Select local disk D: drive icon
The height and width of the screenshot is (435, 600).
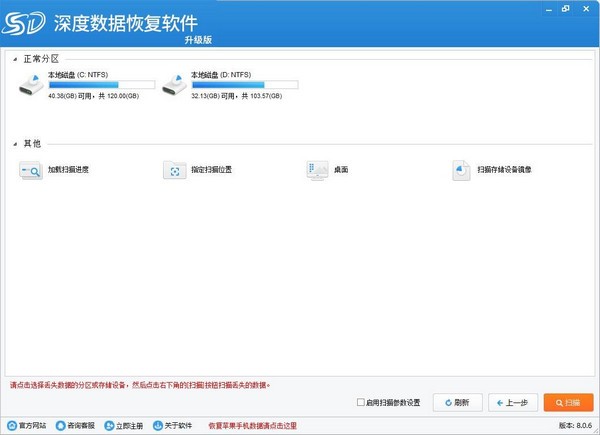pos(175,84)
